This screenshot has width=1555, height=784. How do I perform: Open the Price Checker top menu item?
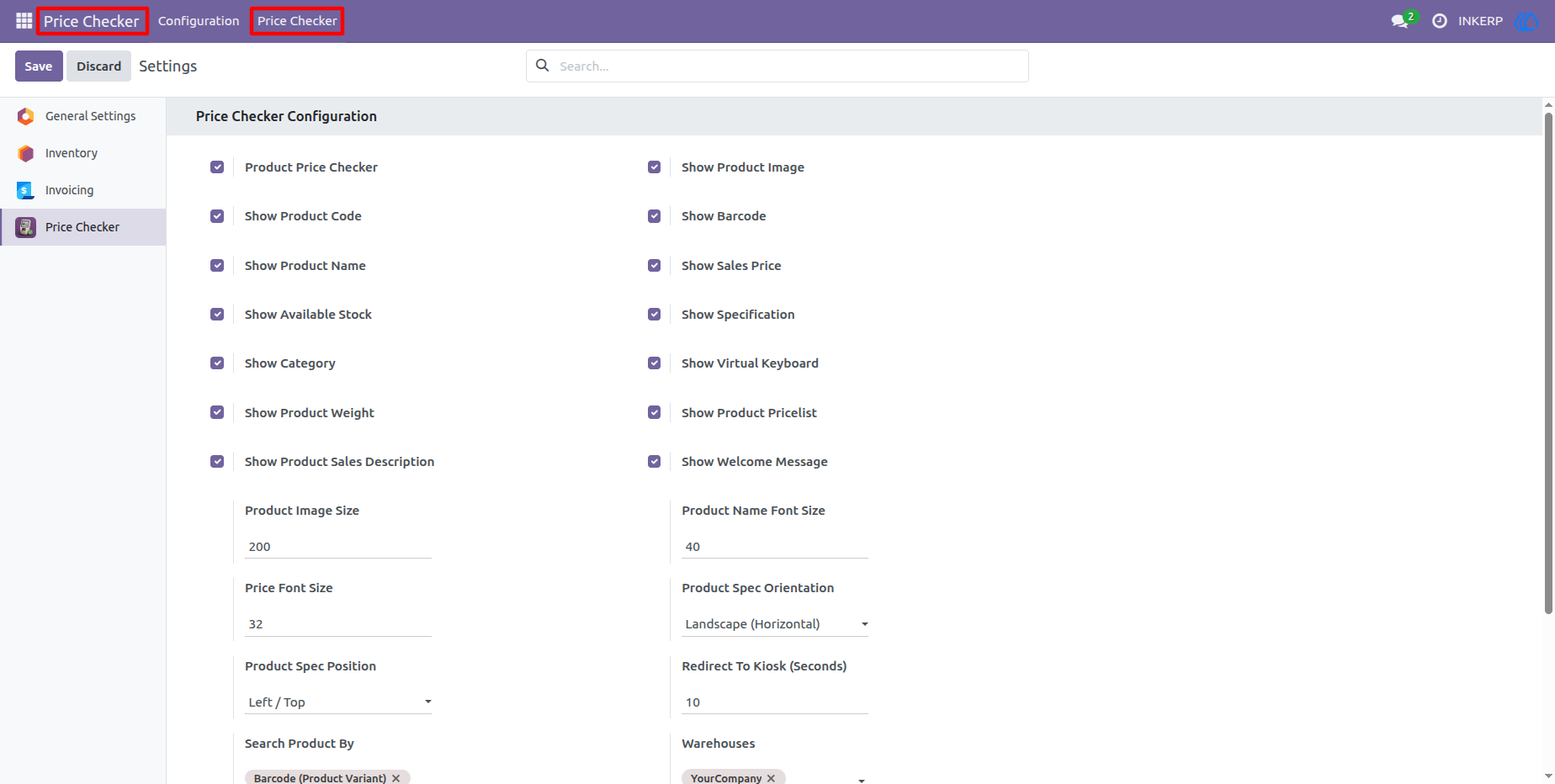click(x=297, y=21)
